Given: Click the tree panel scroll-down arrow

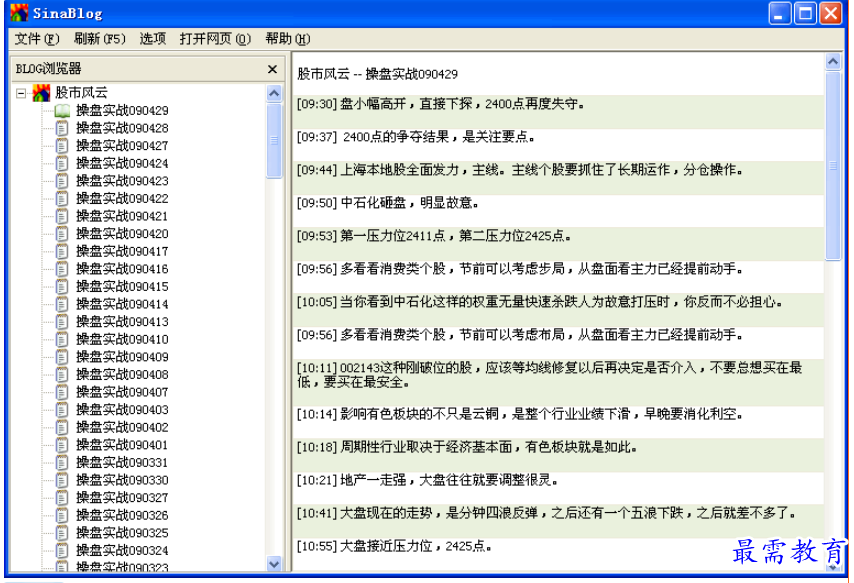Looking at the screenshot, I should pyautogui.click(x=274, y=564).
